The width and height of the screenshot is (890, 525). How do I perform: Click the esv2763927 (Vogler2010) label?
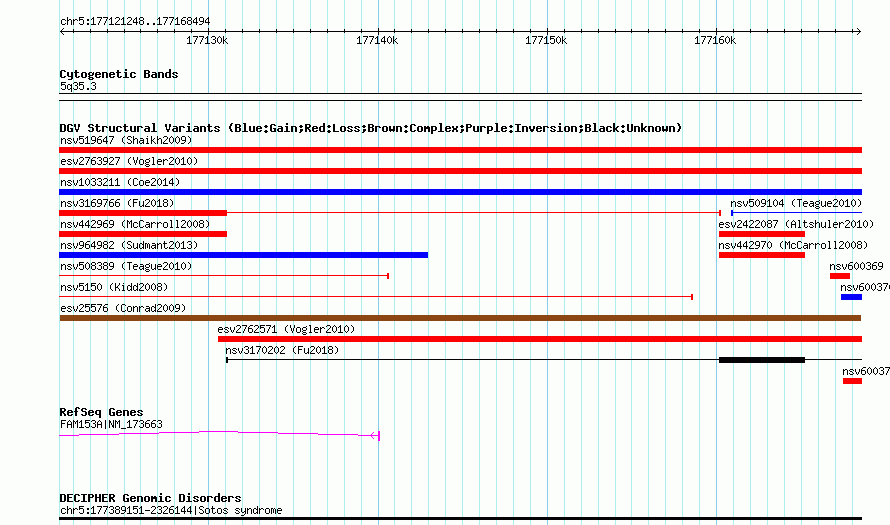coord(129,161)
